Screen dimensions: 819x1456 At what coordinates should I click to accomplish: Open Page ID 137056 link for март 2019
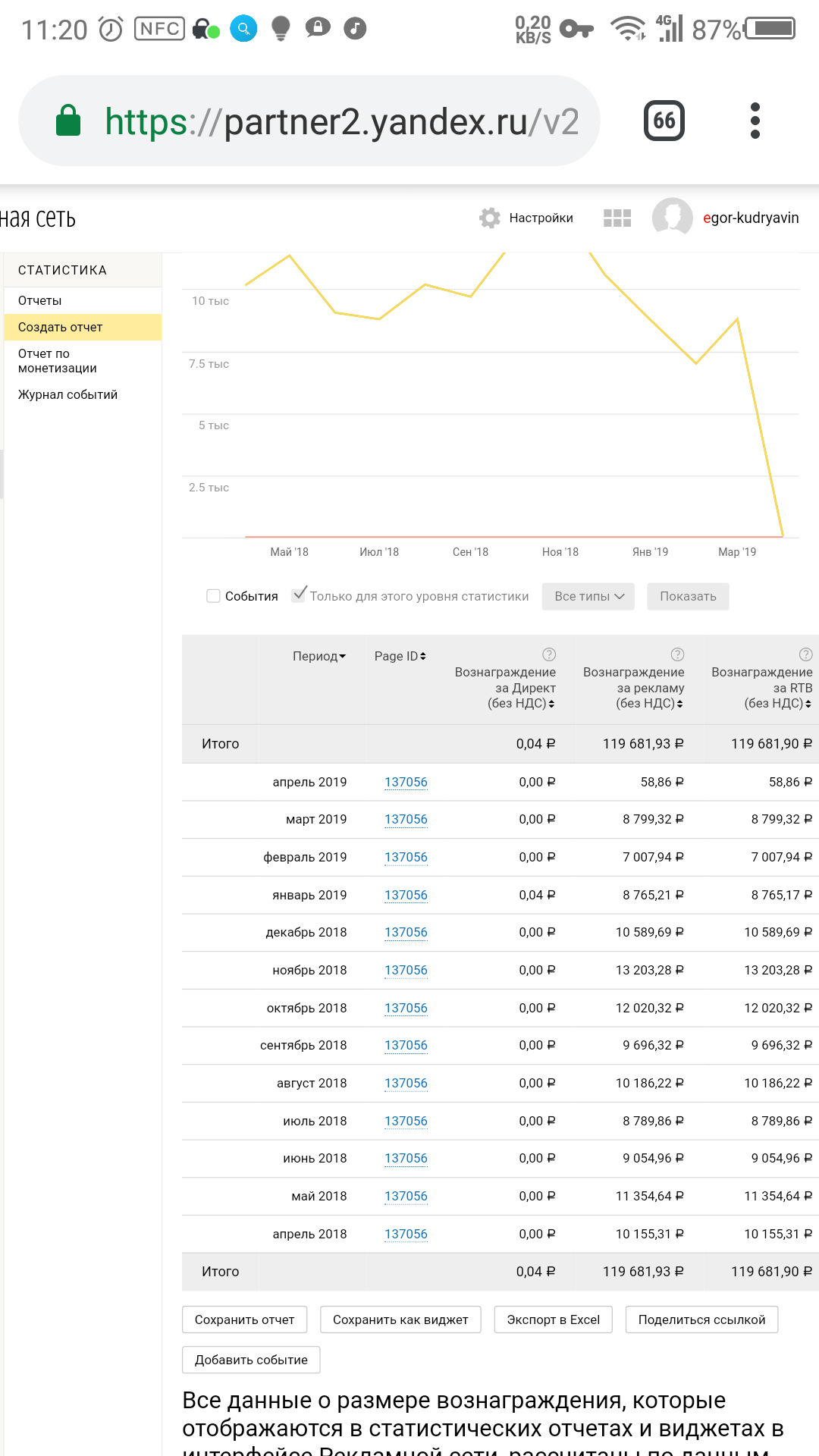406,819
